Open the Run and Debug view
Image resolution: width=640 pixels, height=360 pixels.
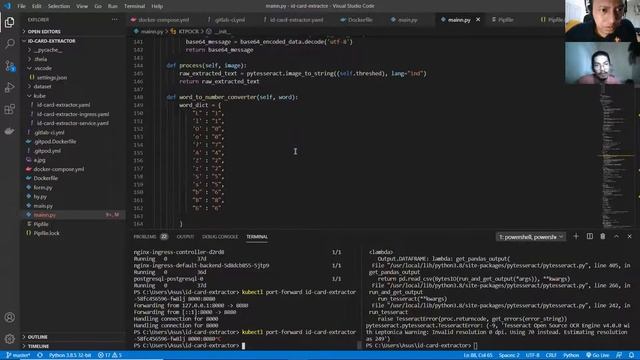9,87
